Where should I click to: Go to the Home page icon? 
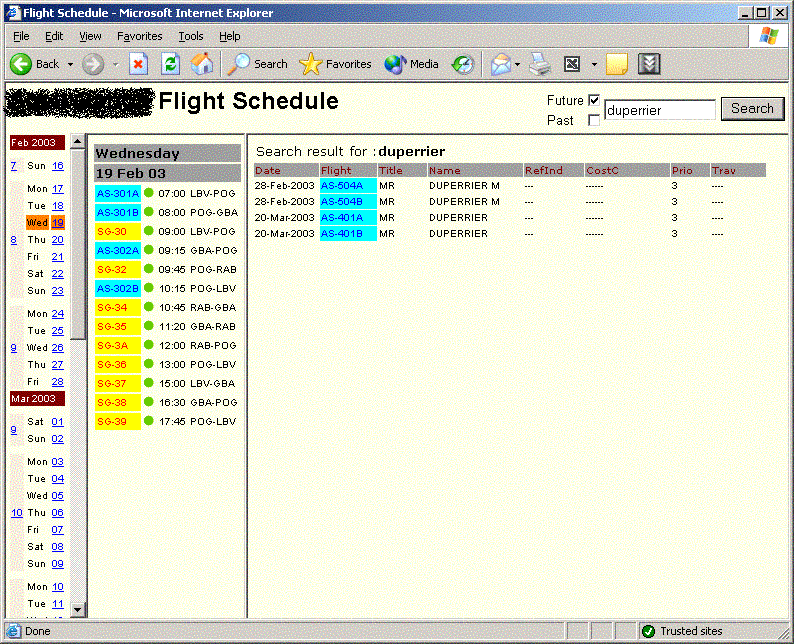[202, 64]
